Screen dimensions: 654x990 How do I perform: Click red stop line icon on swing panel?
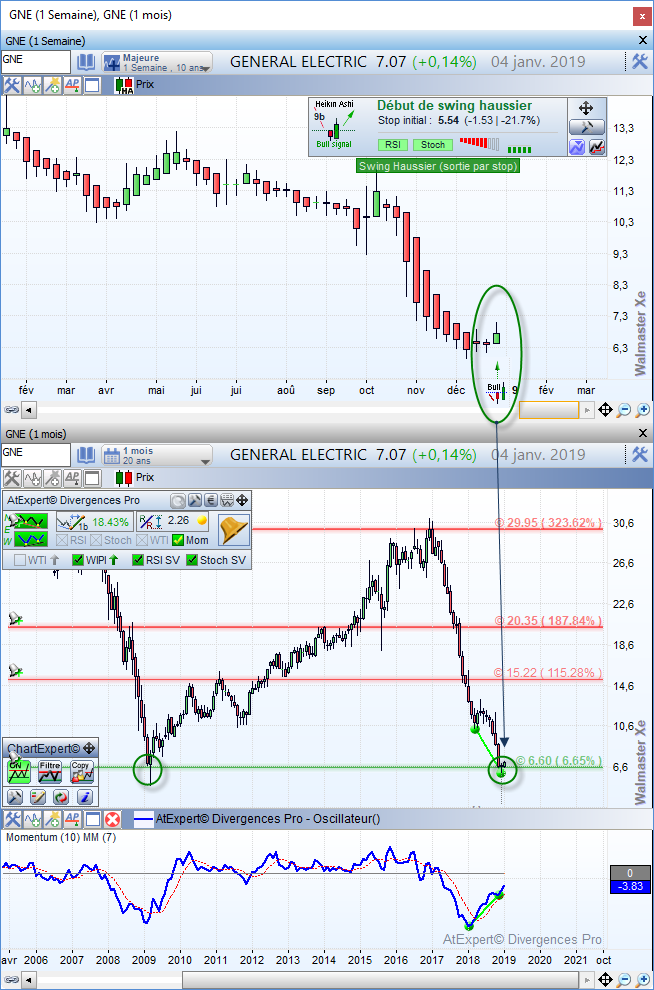pos(597,147)
